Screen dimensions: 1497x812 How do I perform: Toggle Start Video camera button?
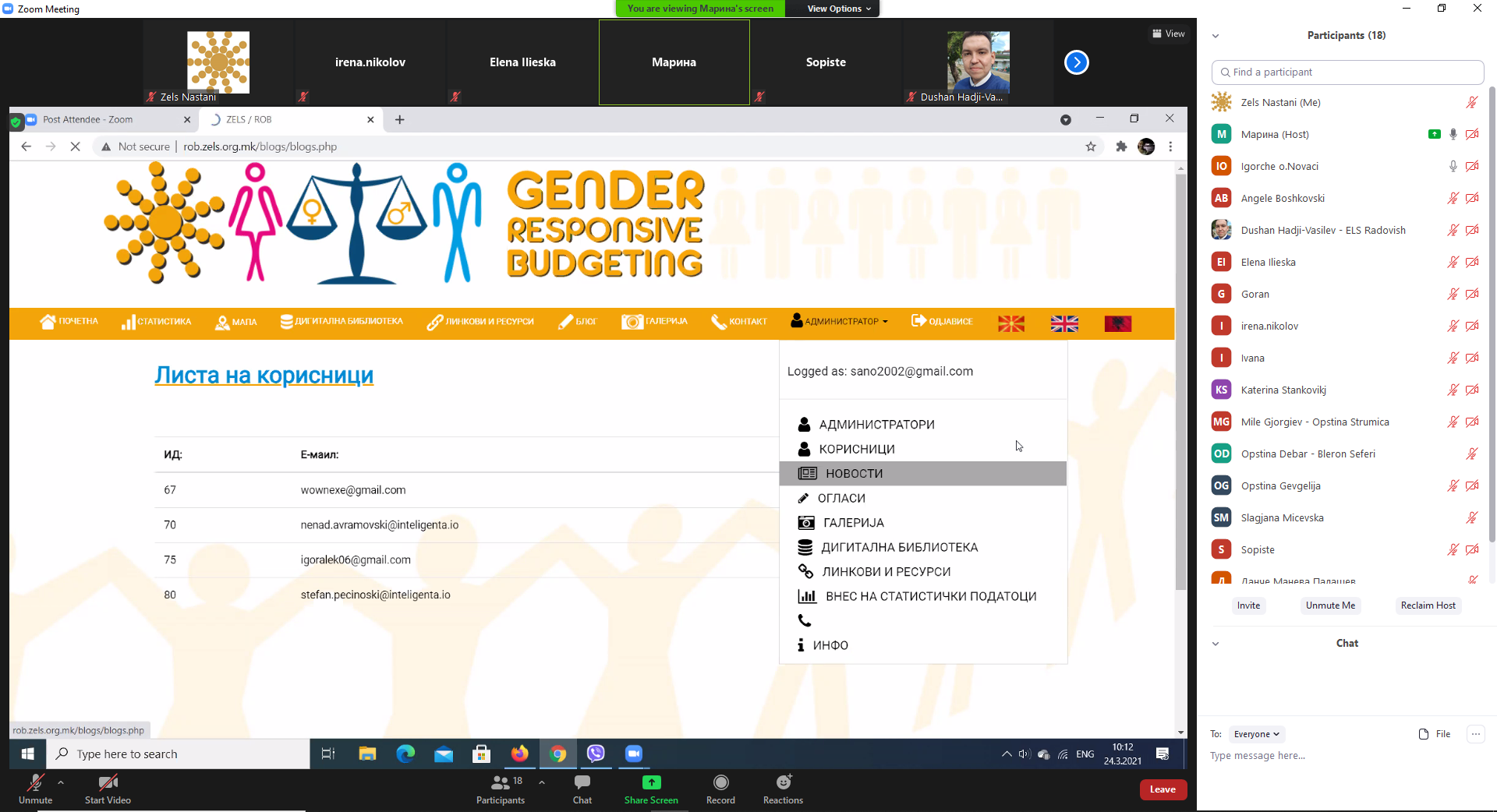pyautogui.click(x=108, y=782)
